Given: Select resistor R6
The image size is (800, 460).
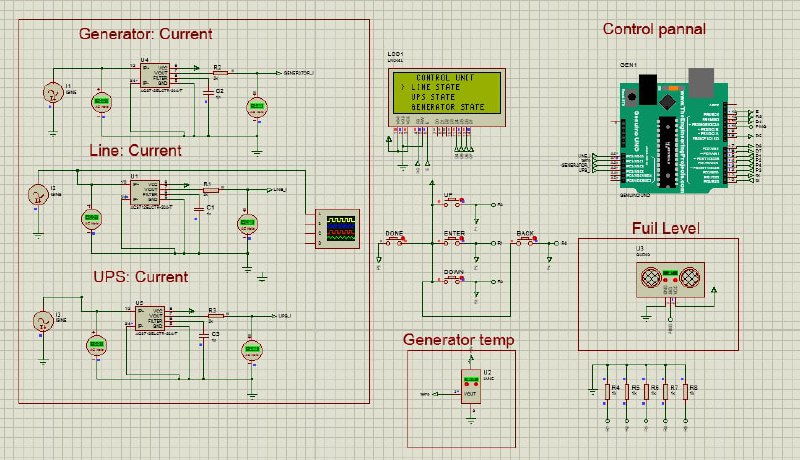Looking at the screenshot, I should coord(646,392).
